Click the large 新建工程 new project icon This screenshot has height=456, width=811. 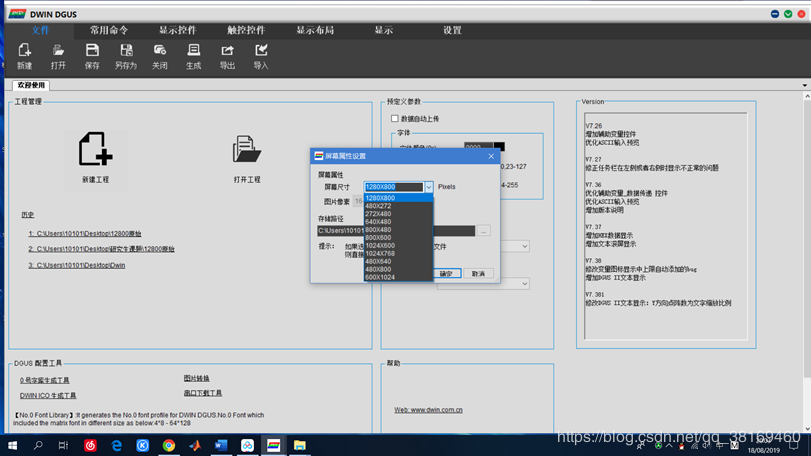(95, 149)
